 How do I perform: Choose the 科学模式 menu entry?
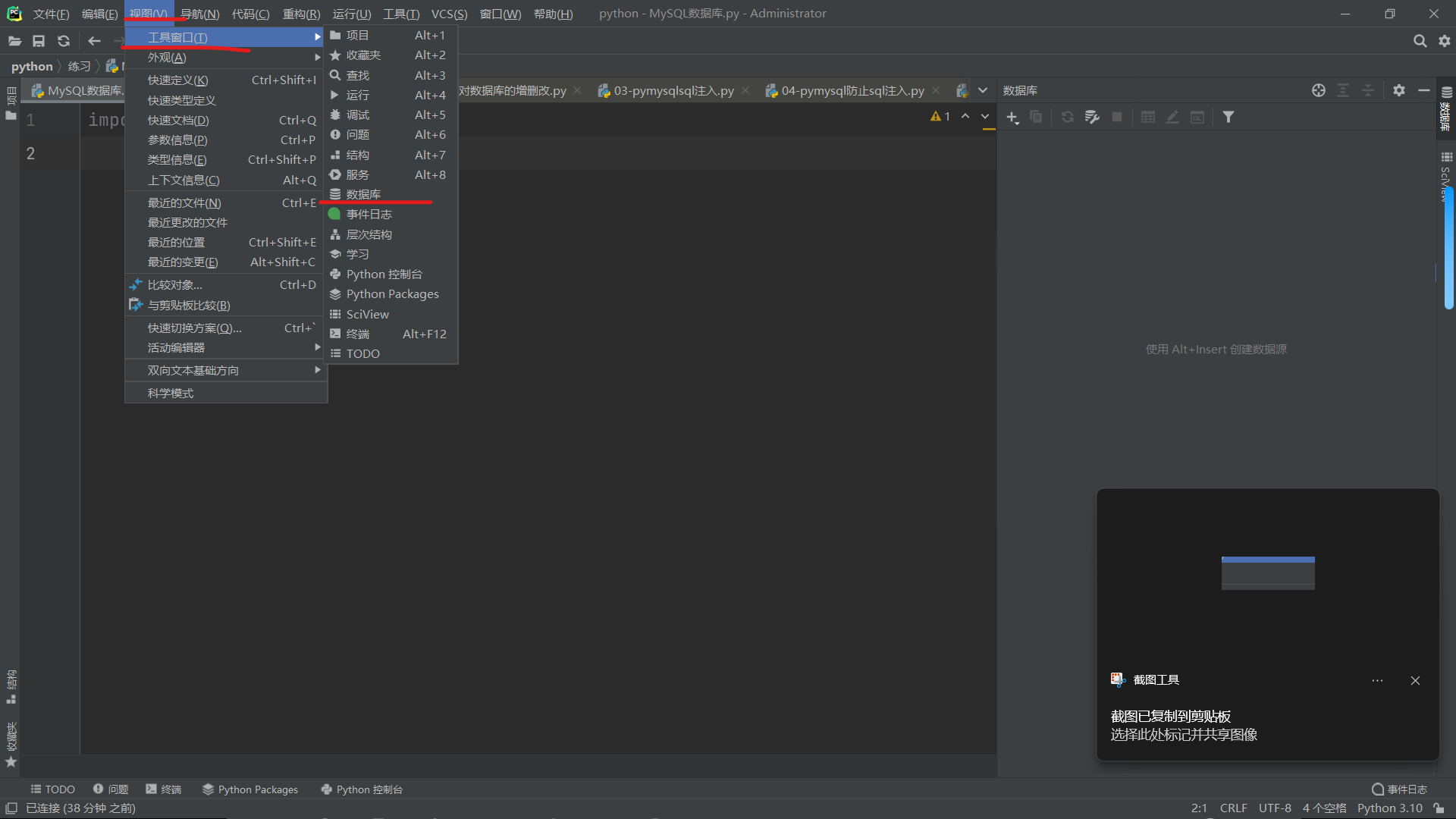coord(171,393)
